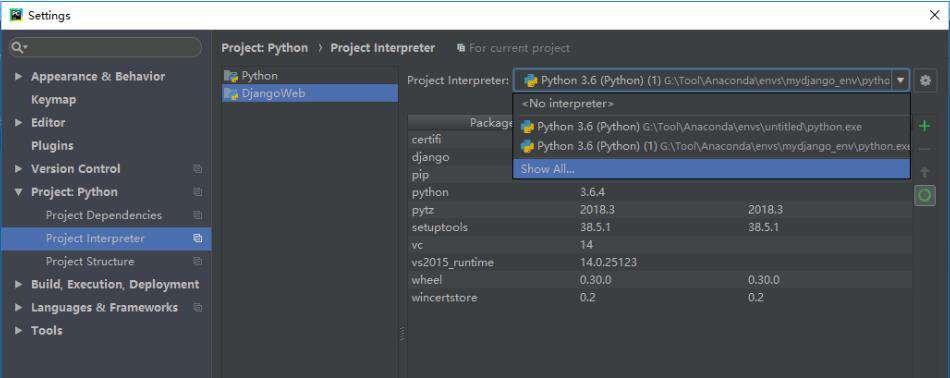This screenshot has width=950, height=378.
Task: Click the copy icon beside Project Dependencies
Action: pyautogui.click(x=198, y=215)
